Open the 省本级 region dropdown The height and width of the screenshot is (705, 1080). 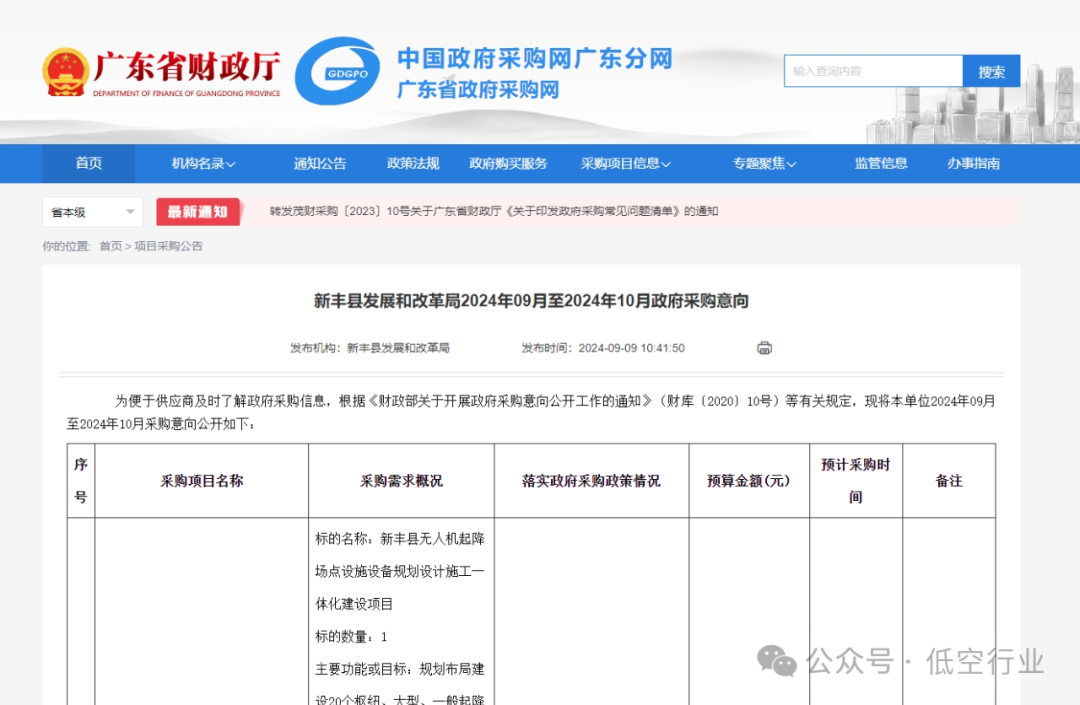92,212
